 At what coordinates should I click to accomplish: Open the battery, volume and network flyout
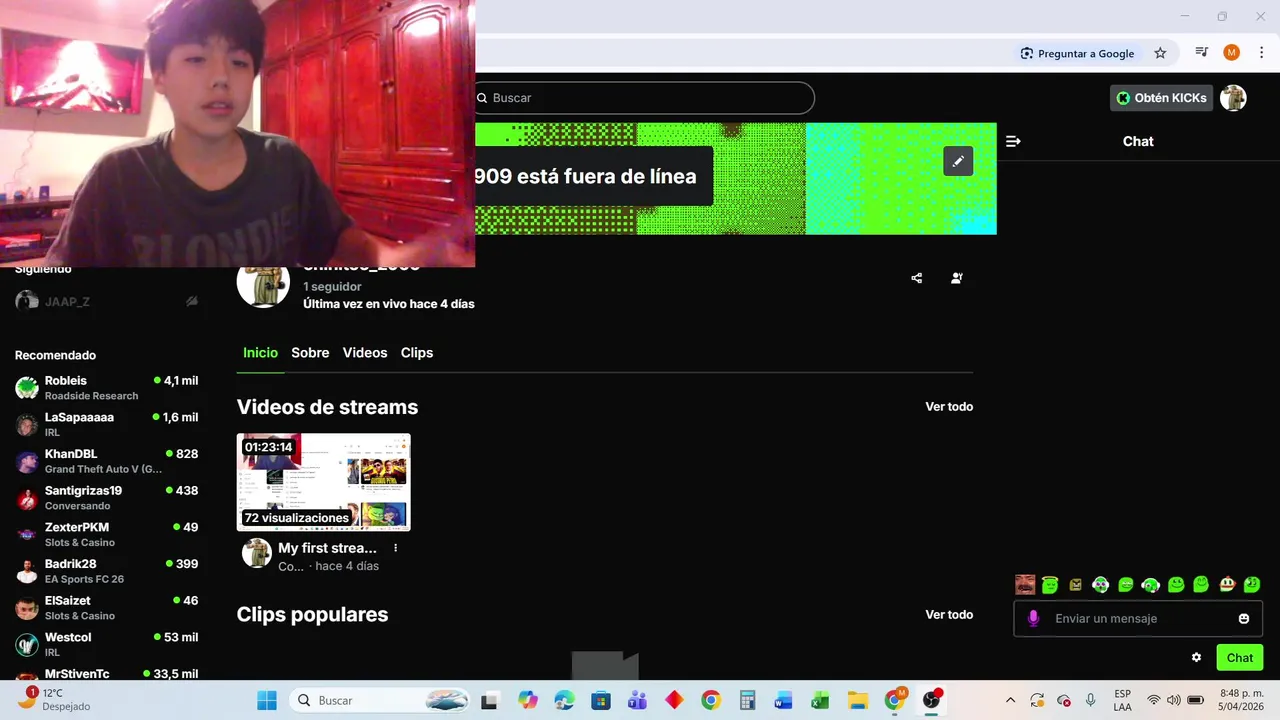pos(1174,700)
